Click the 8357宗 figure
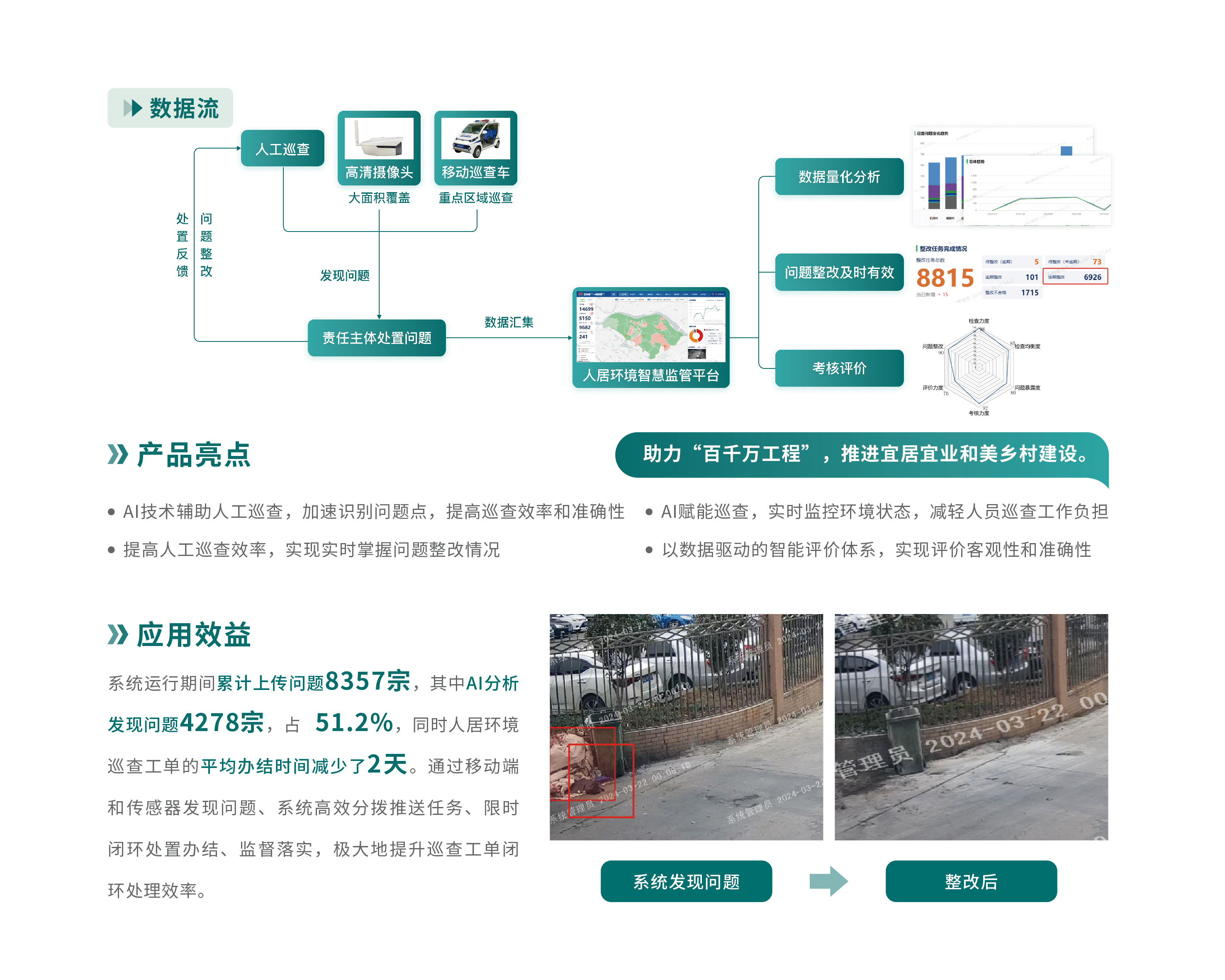This screenshot has width=1225, height=980. (368, 680)
